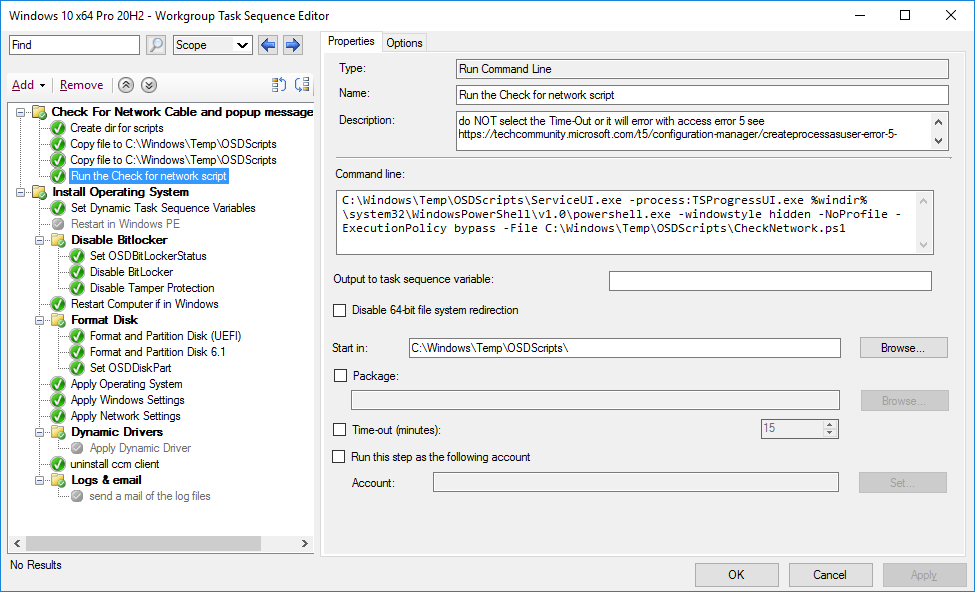Click folder icon of Format Disk group
This screenshot has width=975, height=592.
58,320
